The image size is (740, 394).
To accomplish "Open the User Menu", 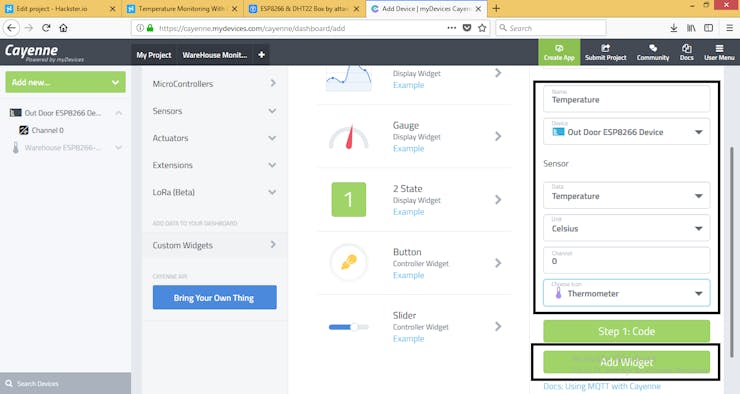I will [x=719, y=52].
